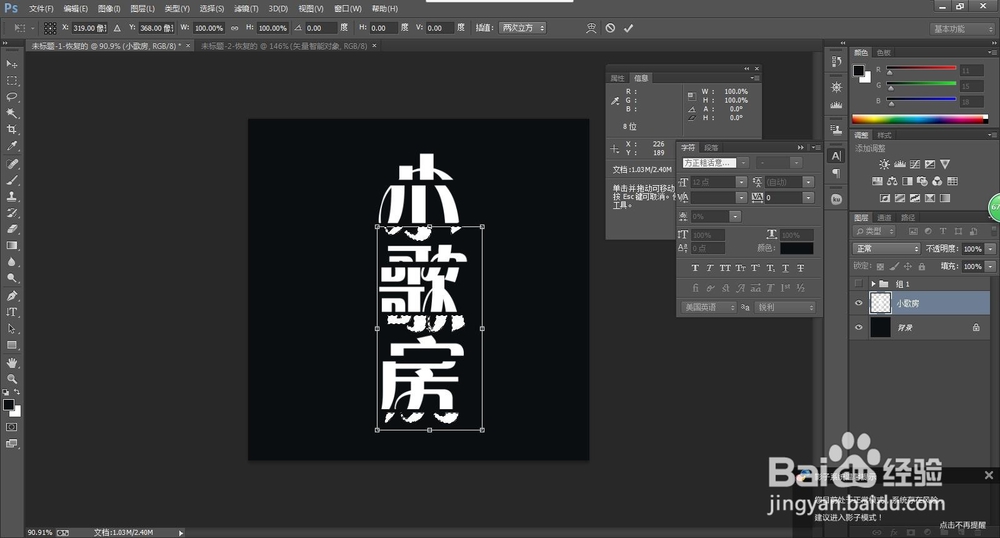Select the Eraser tool
Screen dimensions: 1000x538
point(11,229)
